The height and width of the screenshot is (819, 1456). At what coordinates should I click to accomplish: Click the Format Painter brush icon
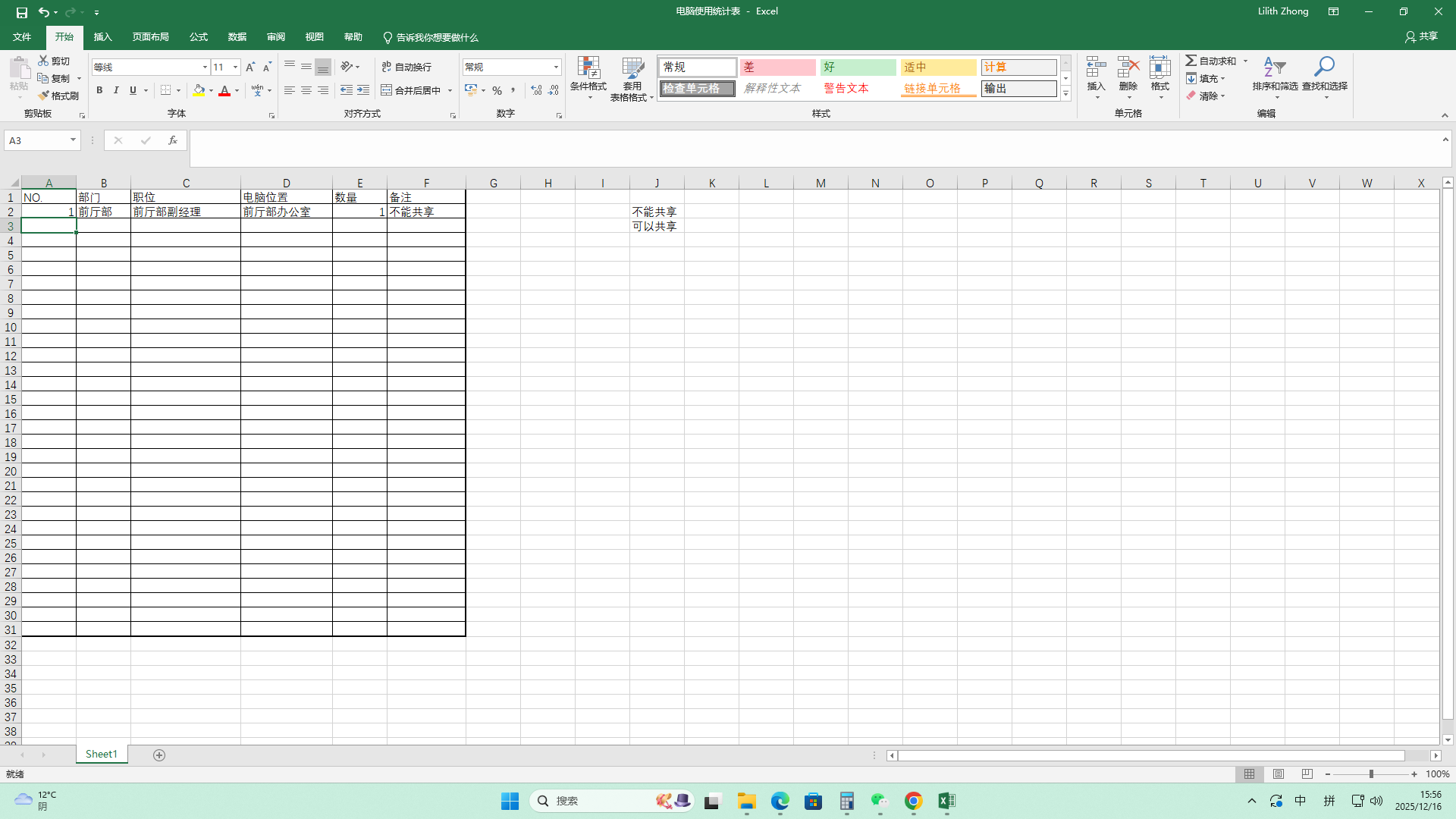tap(44, 96)
